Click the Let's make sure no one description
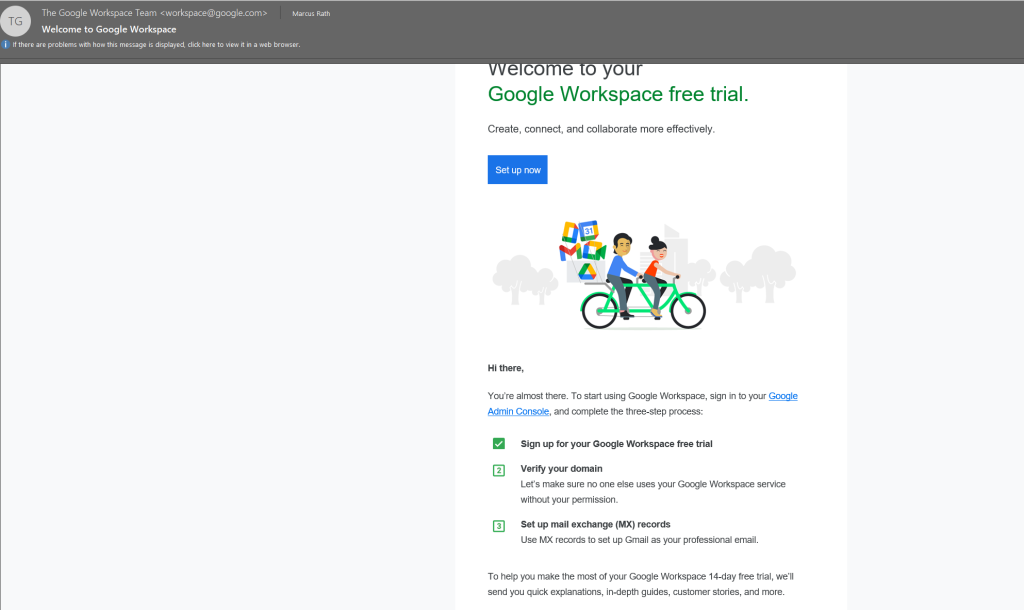 pyautogui.click(x=653, y=492)
